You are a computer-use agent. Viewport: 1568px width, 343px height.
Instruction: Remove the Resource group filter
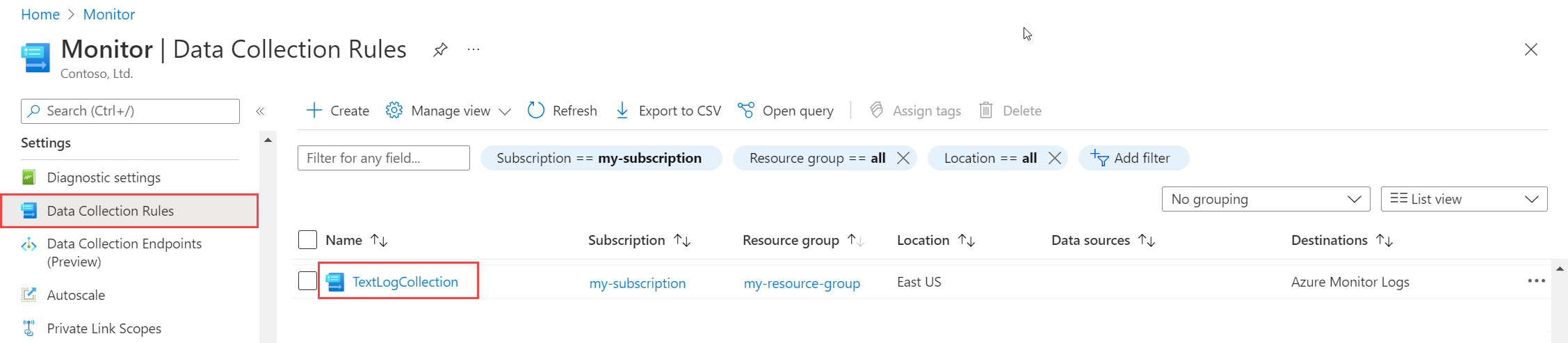tap(903, 158)
